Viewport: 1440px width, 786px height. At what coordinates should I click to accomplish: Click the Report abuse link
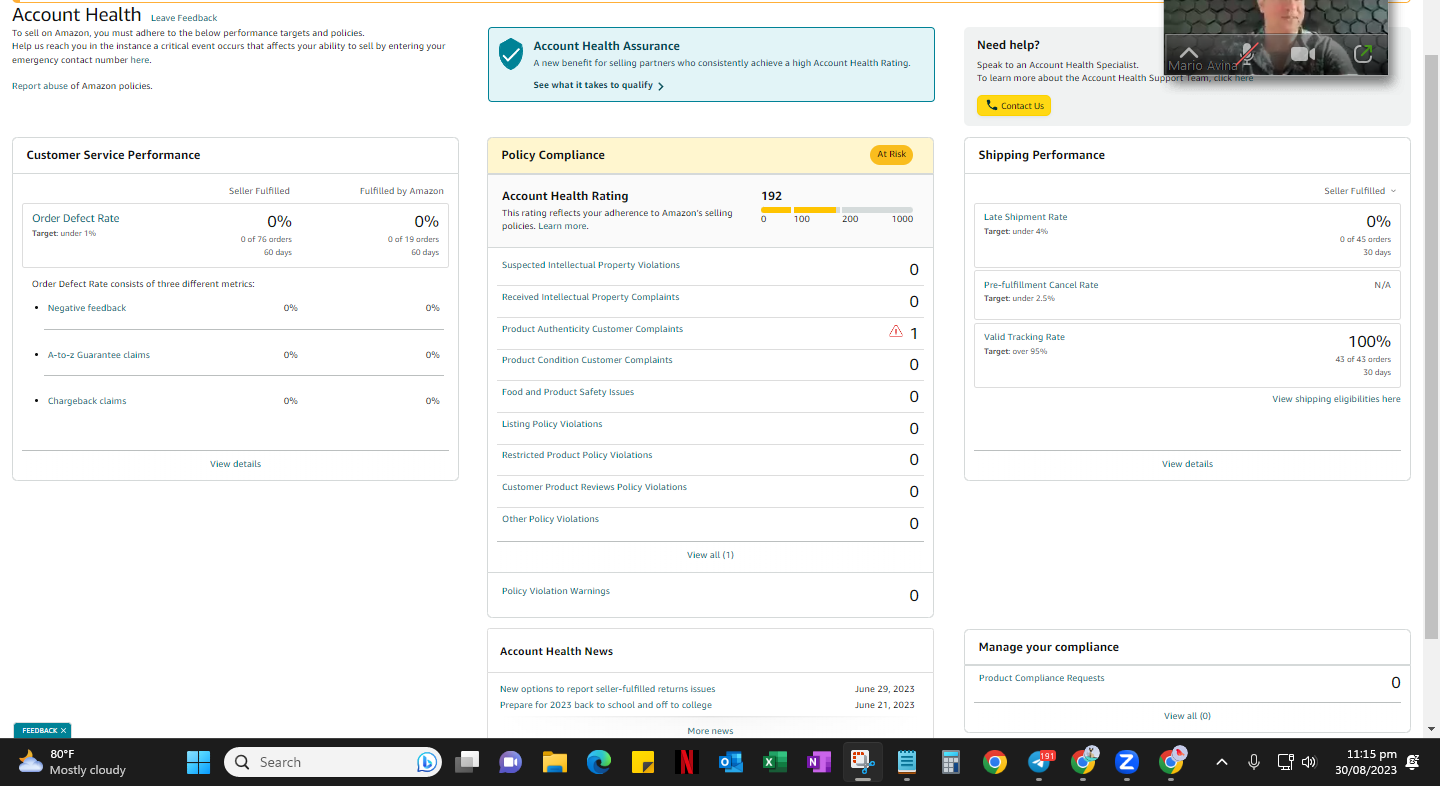pyautogui.click(x=40, y=86)
